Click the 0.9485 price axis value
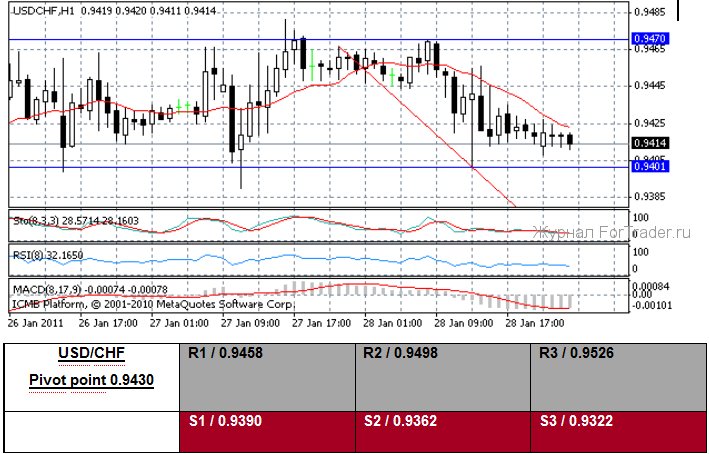This screenshot has width=709, height=454. point(650,11)
